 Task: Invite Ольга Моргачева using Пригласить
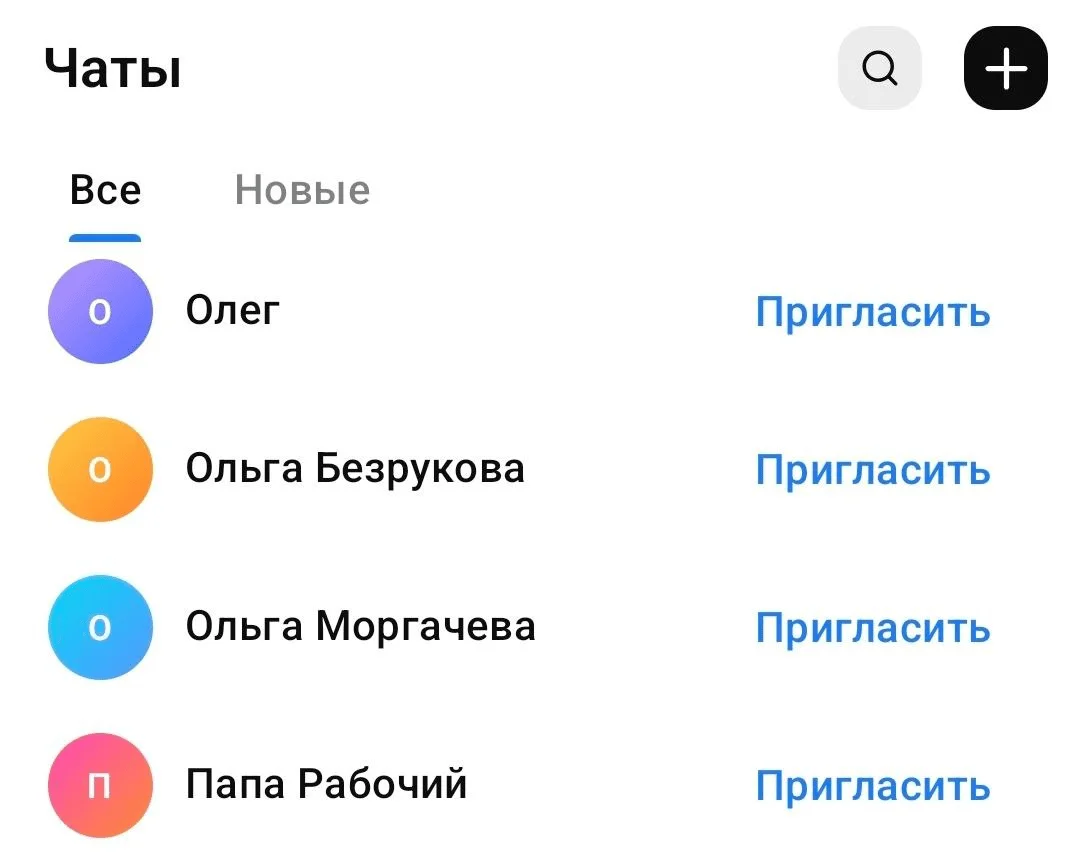coord(872,629)
